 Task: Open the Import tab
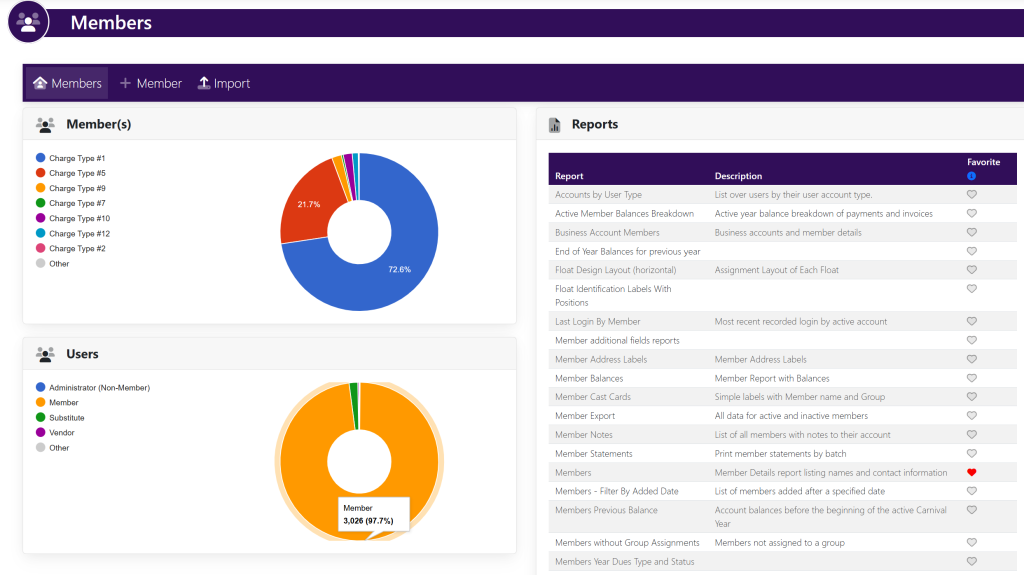click(x=224, y=83)
